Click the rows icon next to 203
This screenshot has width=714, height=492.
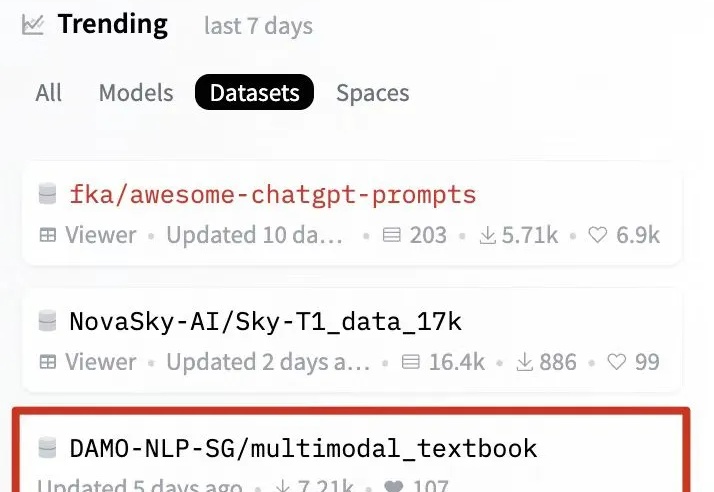[x=392, y=235]
